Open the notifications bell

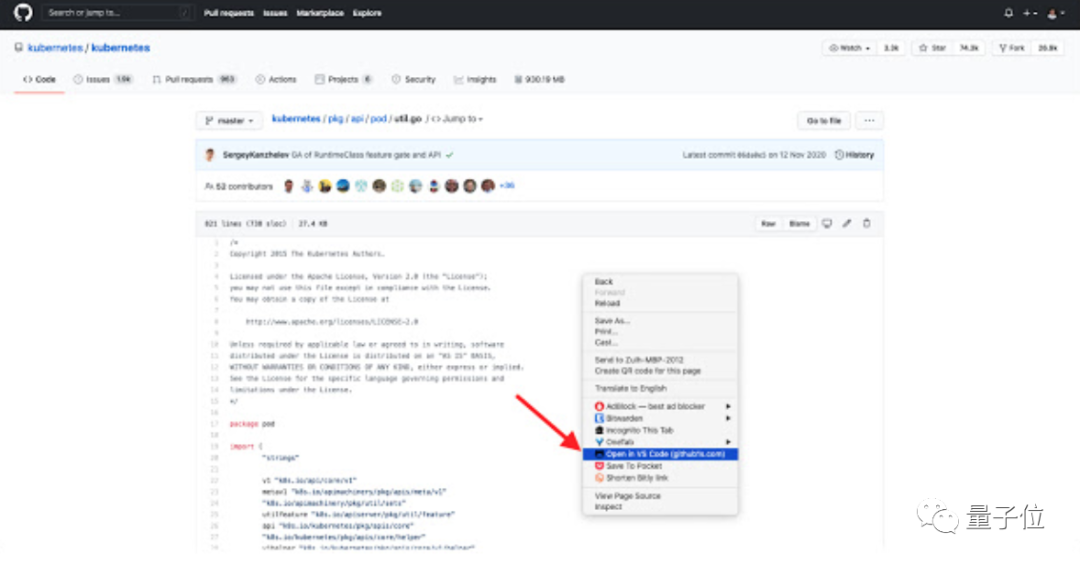pyautogui.click(x=1008, y=13)
